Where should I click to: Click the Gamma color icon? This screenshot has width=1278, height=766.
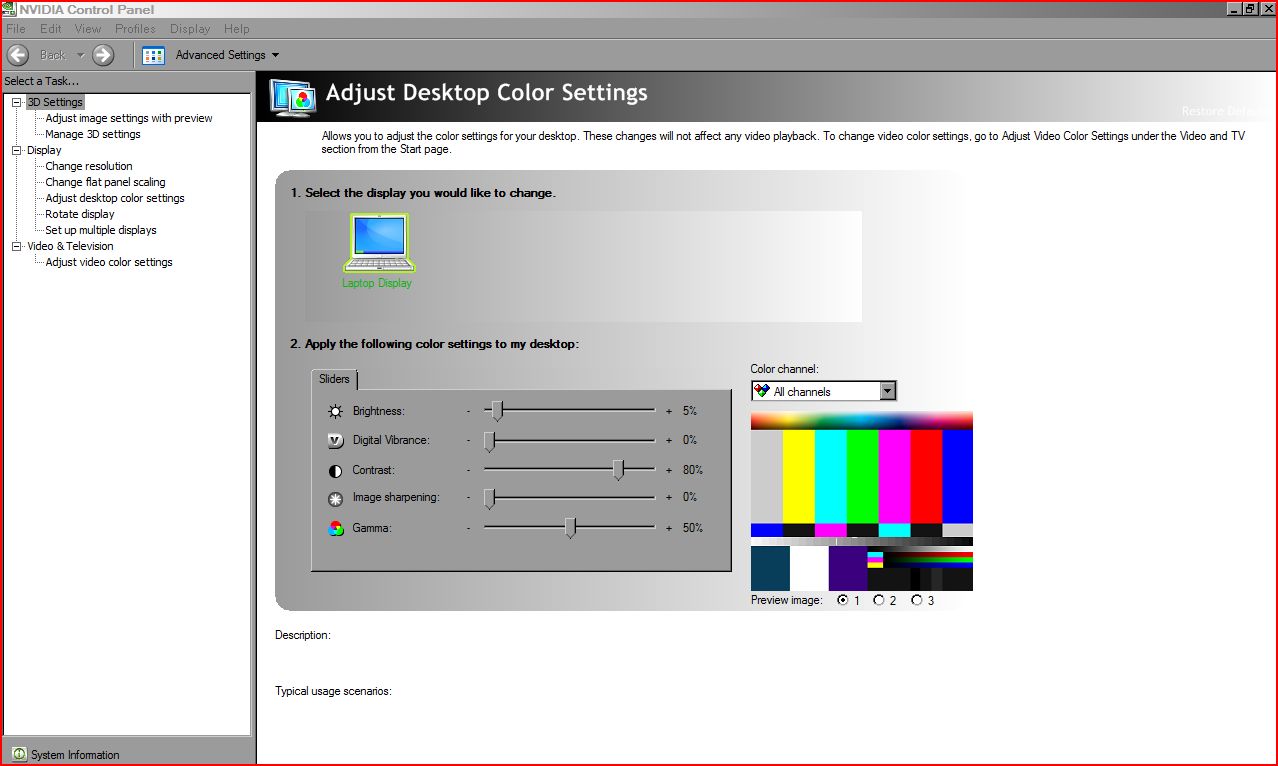click(x=336, y=528)
